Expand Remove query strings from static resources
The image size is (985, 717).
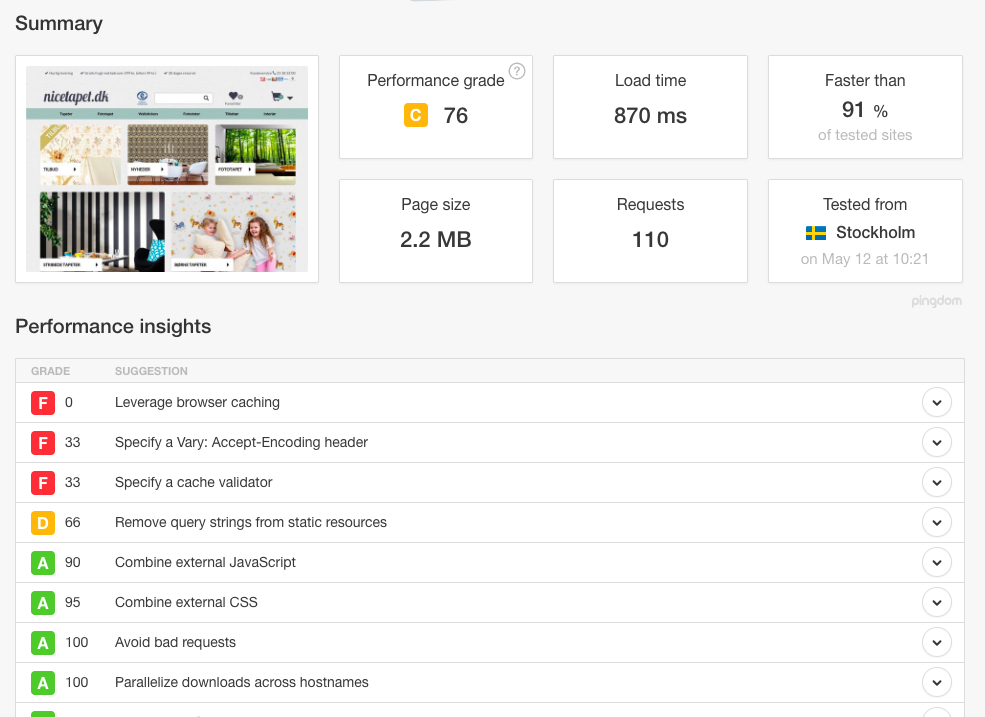(936, 523)
